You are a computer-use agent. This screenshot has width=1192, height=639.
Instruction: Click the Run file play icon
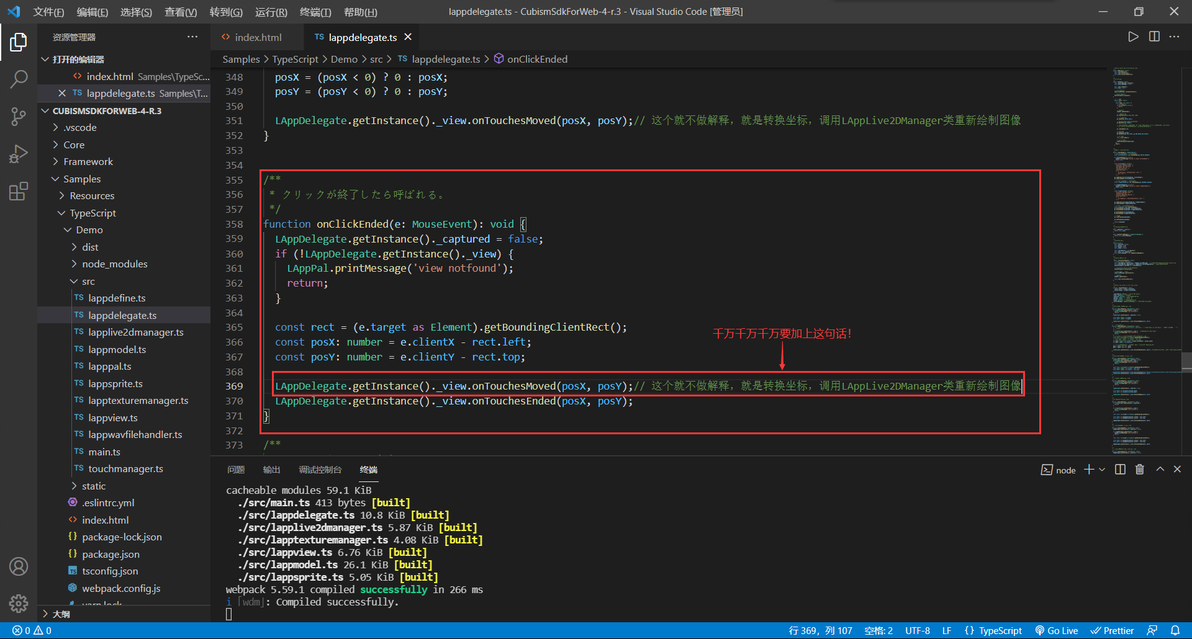click(1133, 36)
